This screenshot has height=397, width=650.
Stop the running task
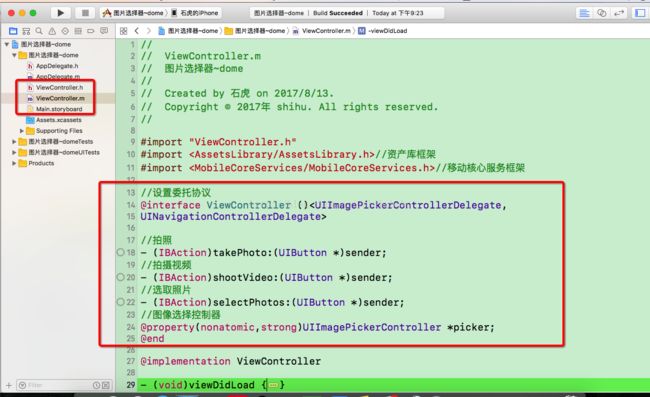(85, 13)
